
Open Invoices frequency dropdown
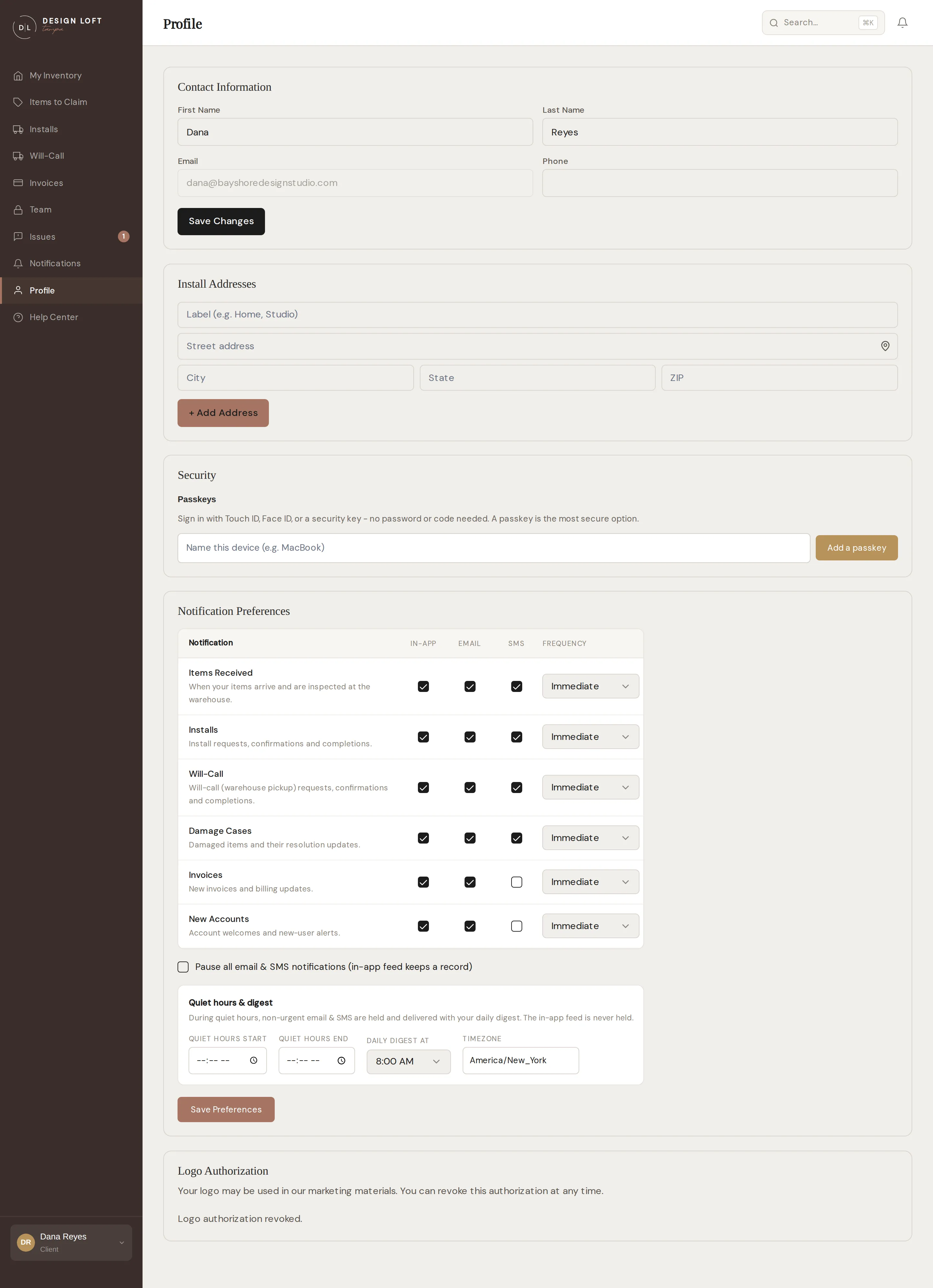tap(591, 882)
